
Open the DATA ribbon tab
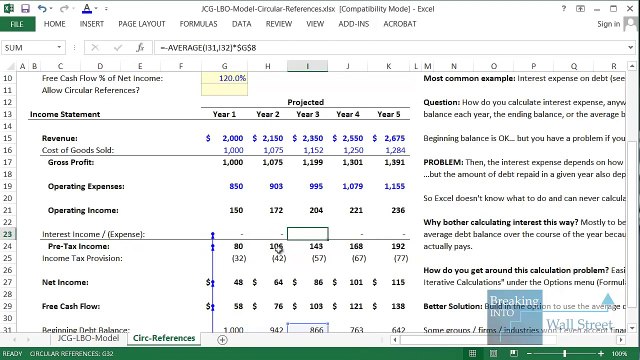pyautogui.click(x=242, y=24)
